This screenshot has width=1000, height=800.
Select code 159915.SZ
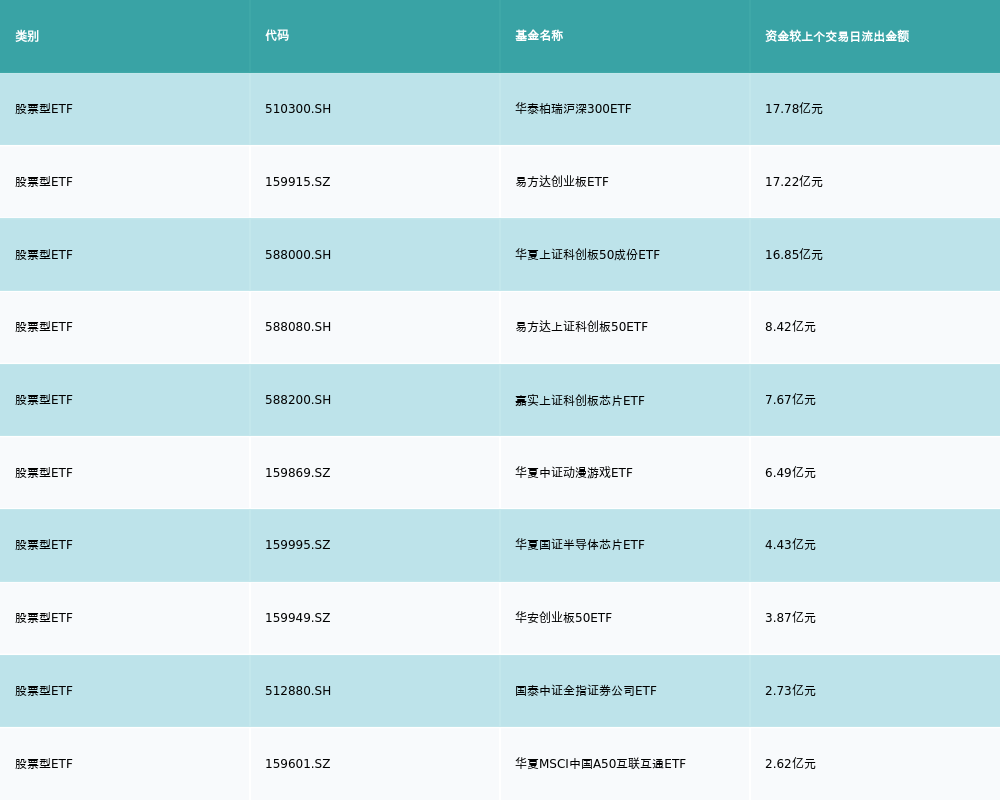pyautogui.click(x=298, y=182)
